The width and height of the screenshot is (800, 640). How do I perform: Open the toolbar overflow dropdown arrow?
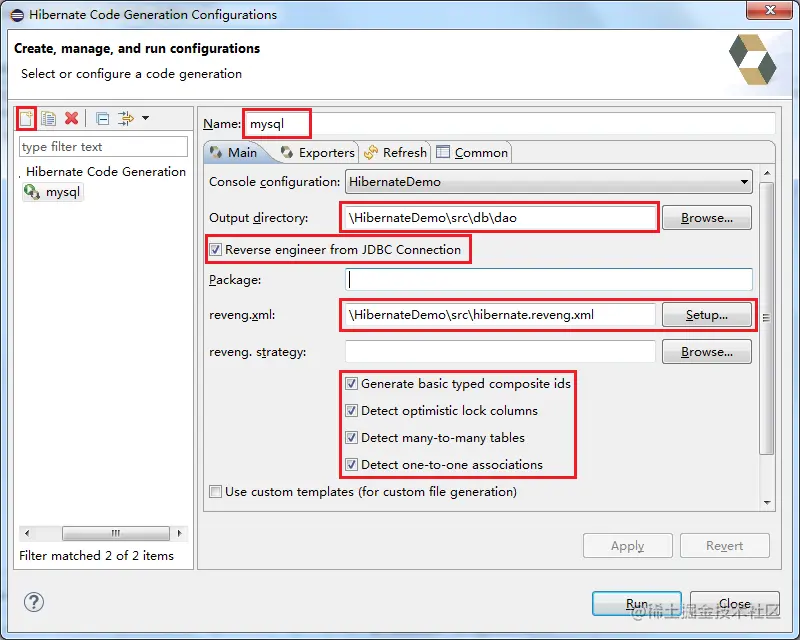pos(144,118)
